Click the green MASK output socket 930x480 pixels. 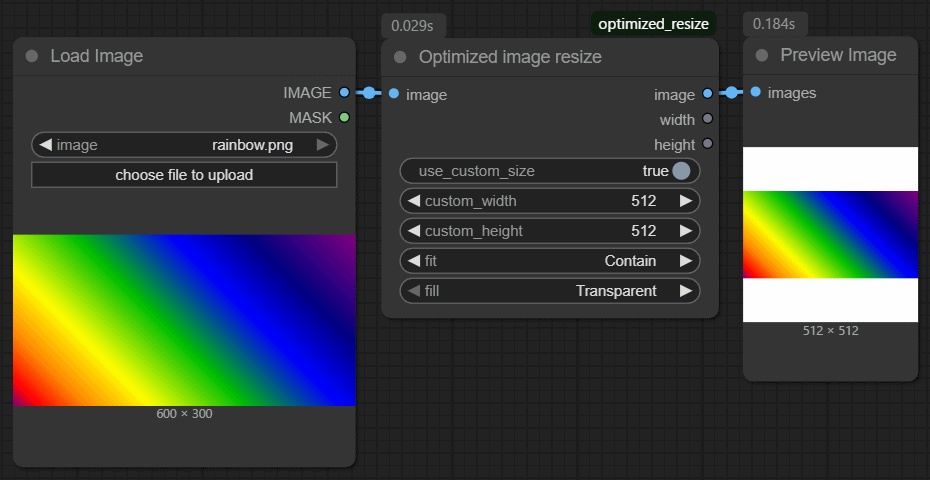pos(344,118)
